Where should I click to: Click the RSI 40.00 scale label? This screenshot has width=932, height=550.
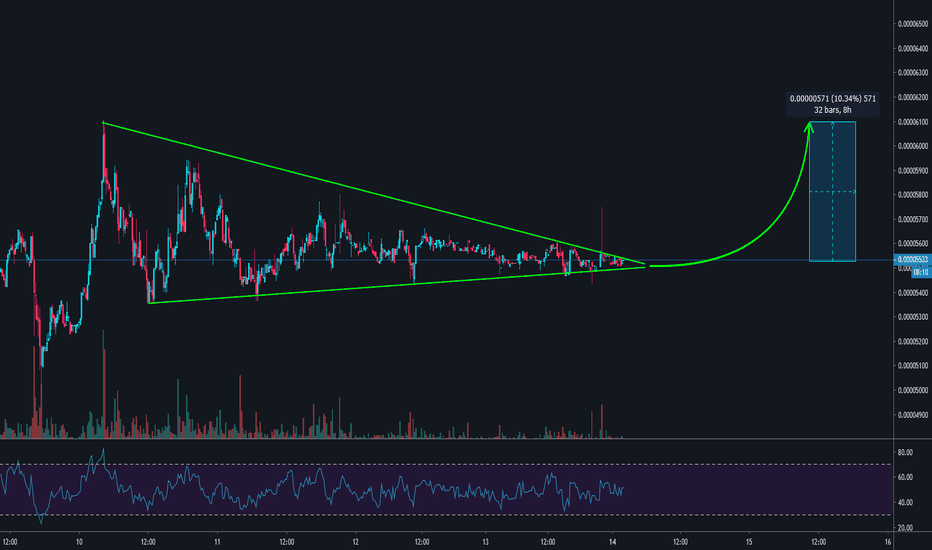point(905,502)
